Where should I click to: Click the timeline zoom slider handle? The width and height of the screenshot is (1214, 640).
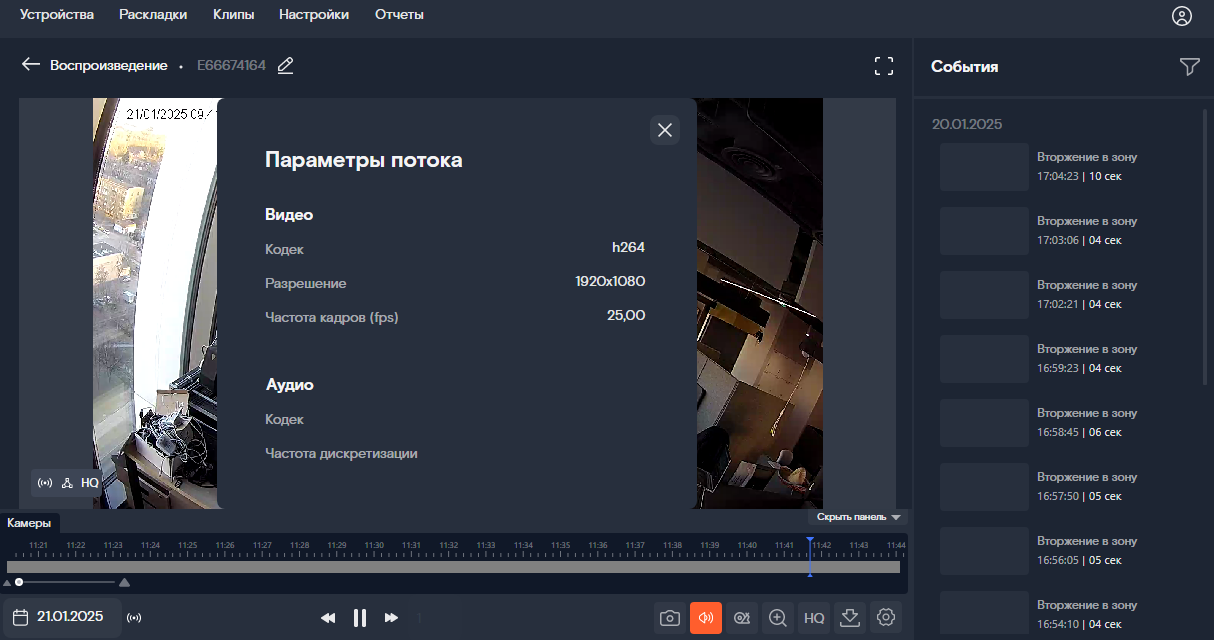19,582
